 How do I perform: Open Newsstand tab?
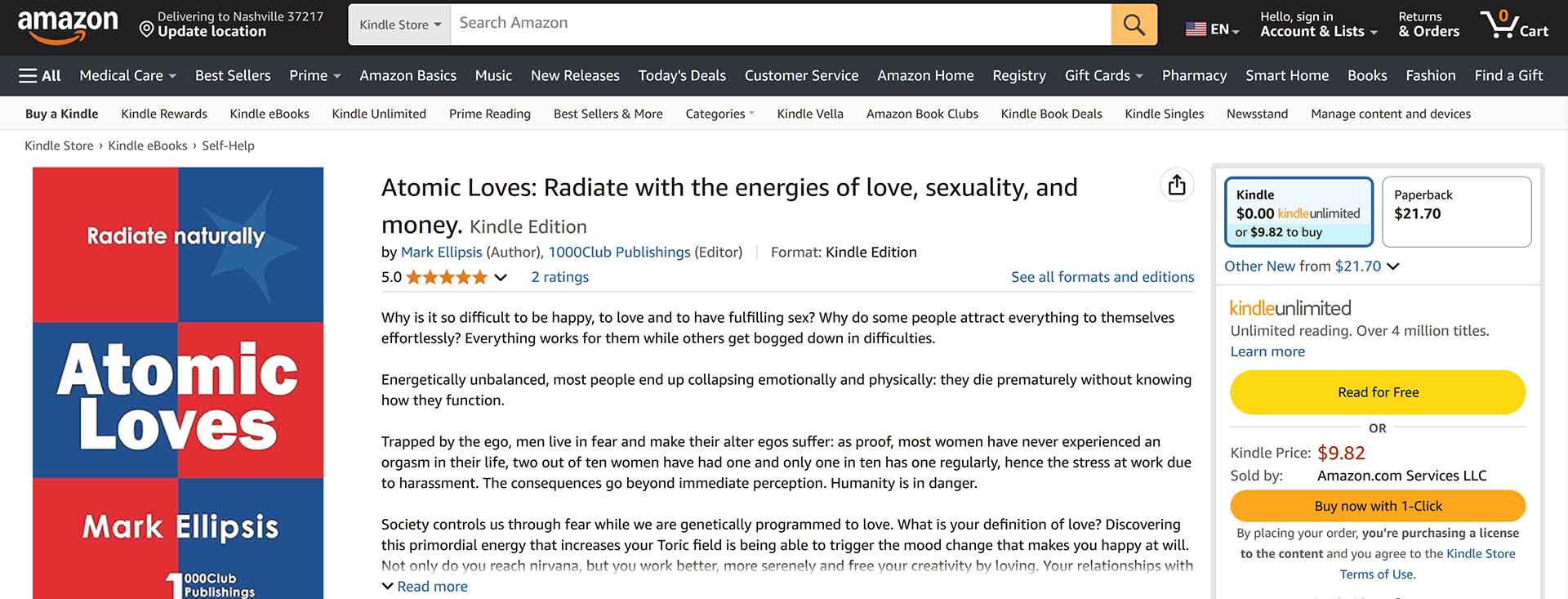coord(1257,114)
